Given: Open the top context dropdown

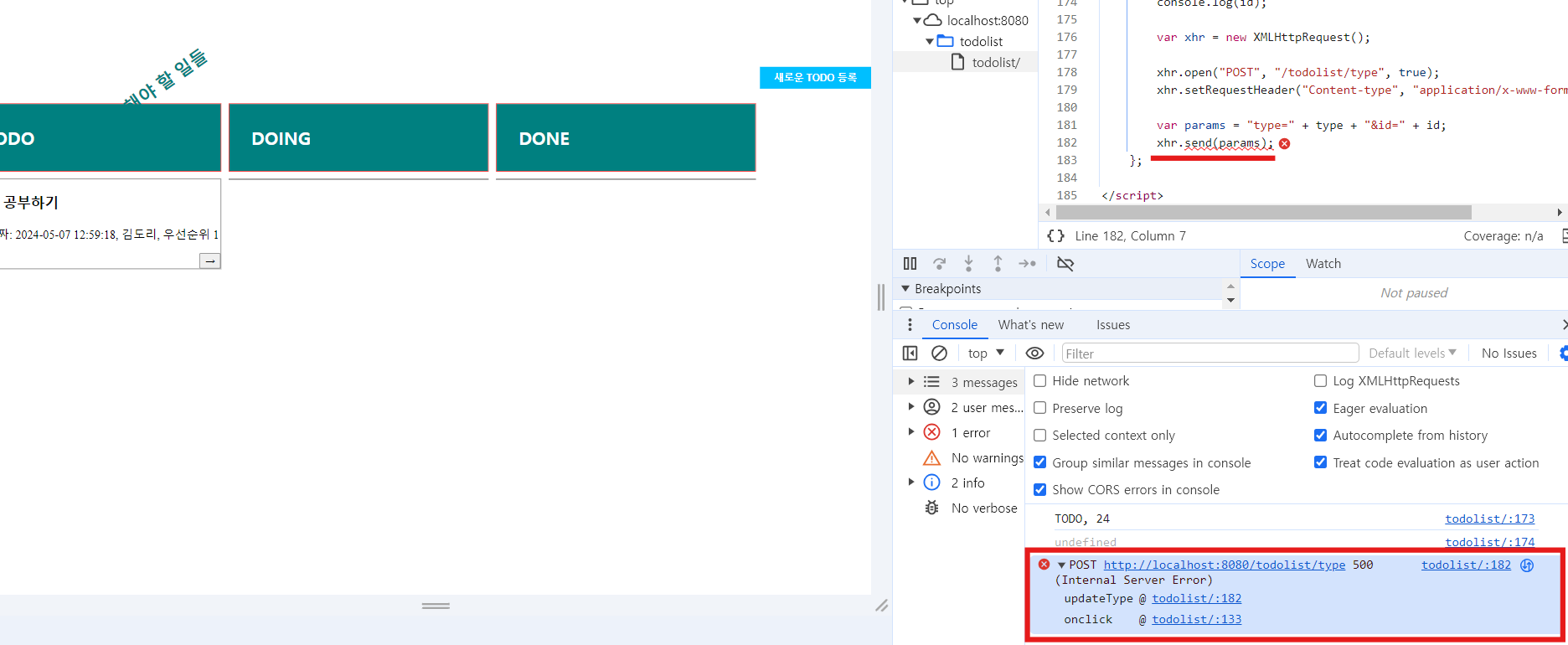Looking at the screenshot, I should tap(986, 353).
